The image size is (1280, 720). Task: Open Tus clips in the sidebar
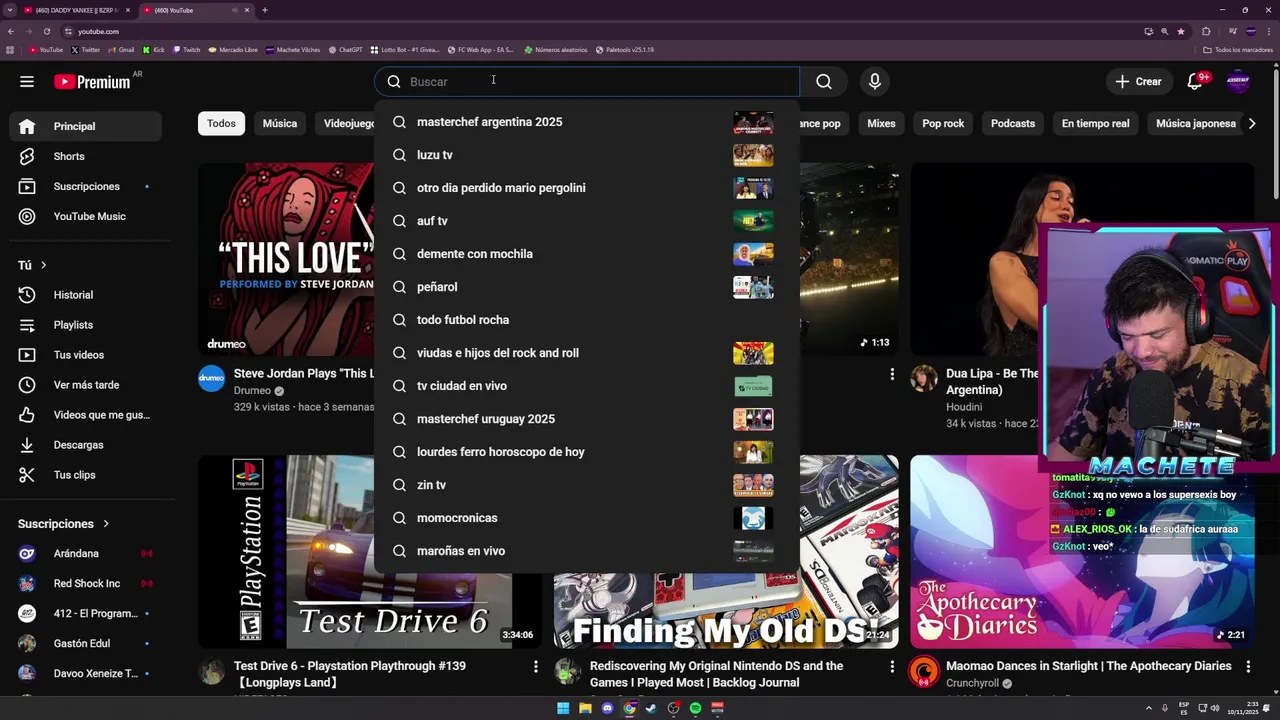[x=86, y=475]
